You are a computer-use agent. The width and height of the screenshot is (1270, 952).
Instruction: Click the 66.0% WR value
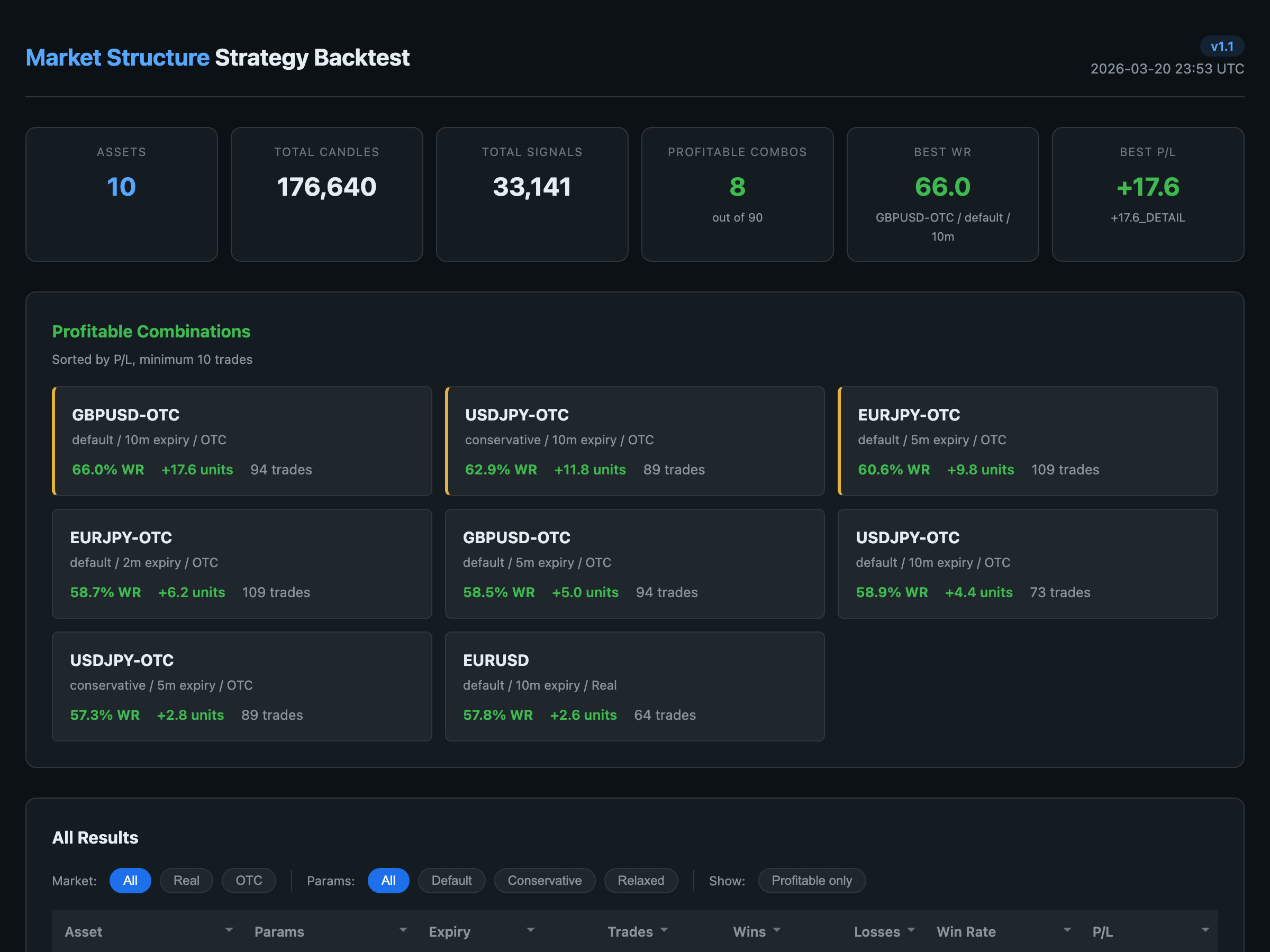pyautogui.click(x=108, y=470)
